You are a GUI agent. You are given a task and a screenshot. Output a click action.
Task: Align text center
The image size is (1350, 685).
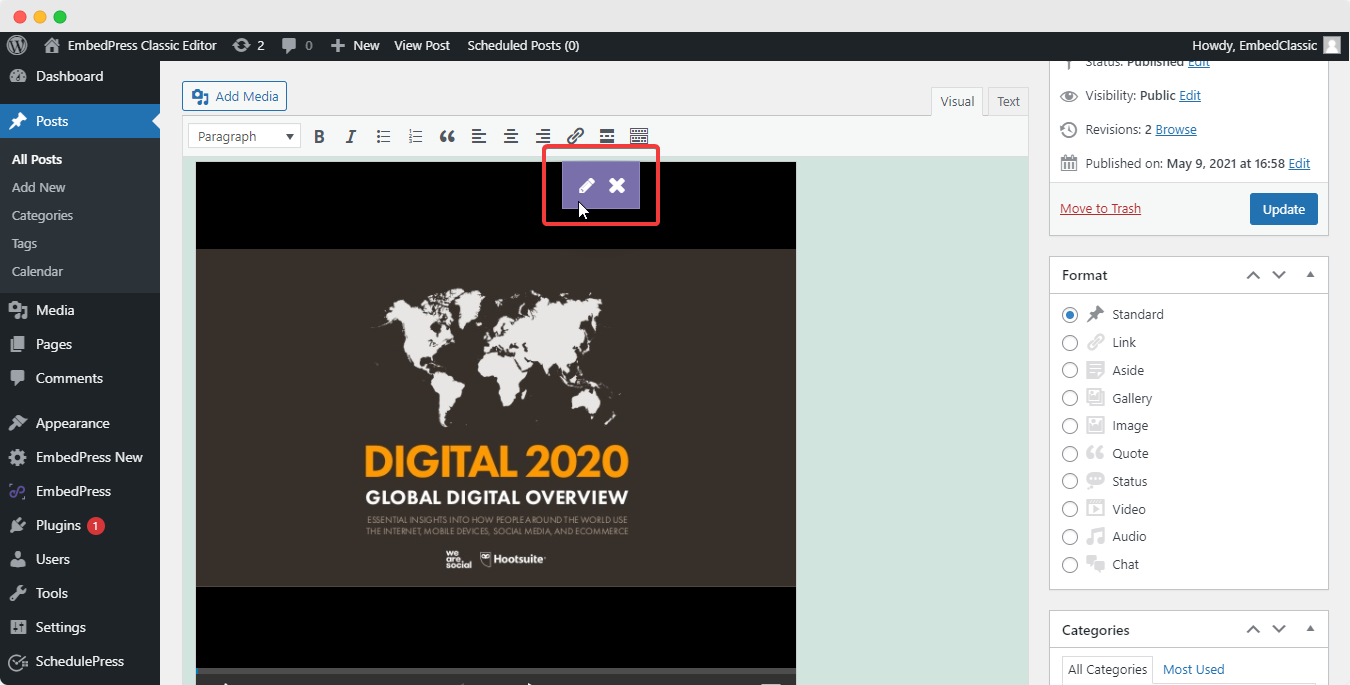point(511,136)
